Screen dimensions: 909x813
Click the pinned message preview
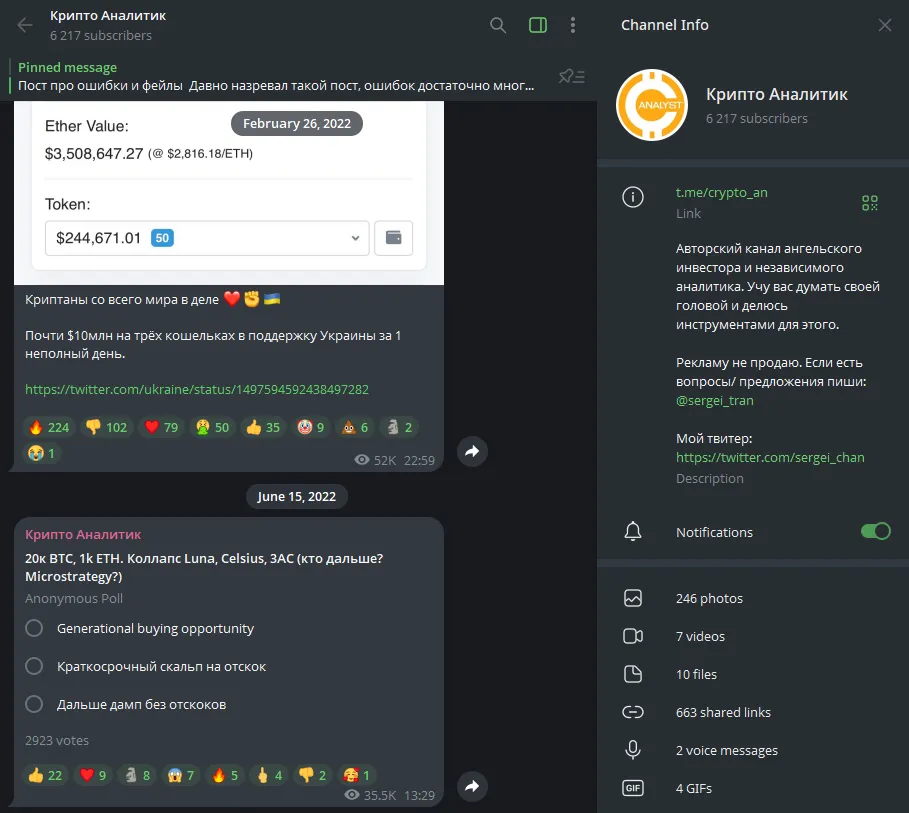276,77
